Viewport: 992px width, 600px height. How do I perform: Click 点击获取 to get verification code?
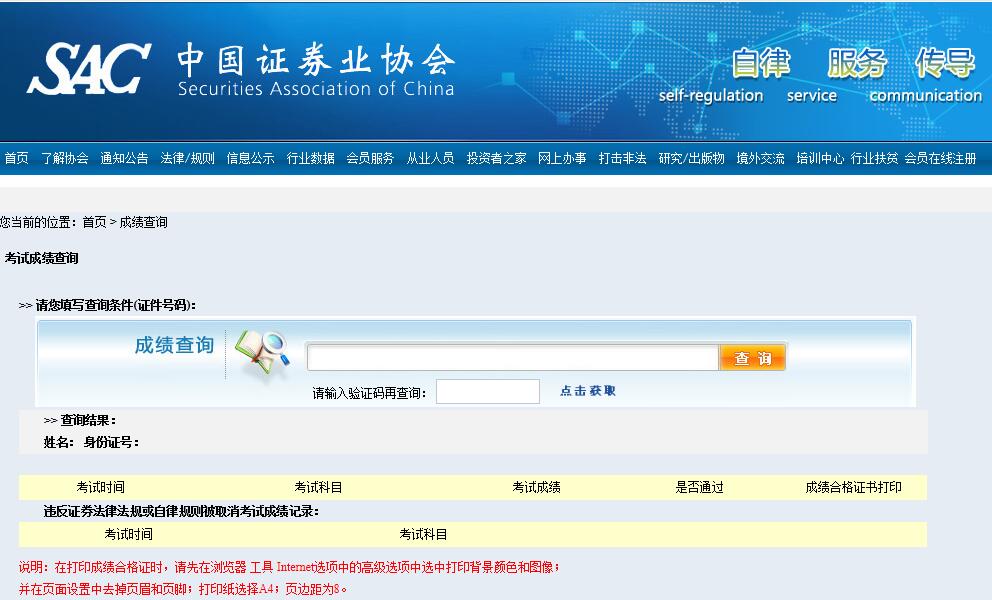(x=588, y=391)
